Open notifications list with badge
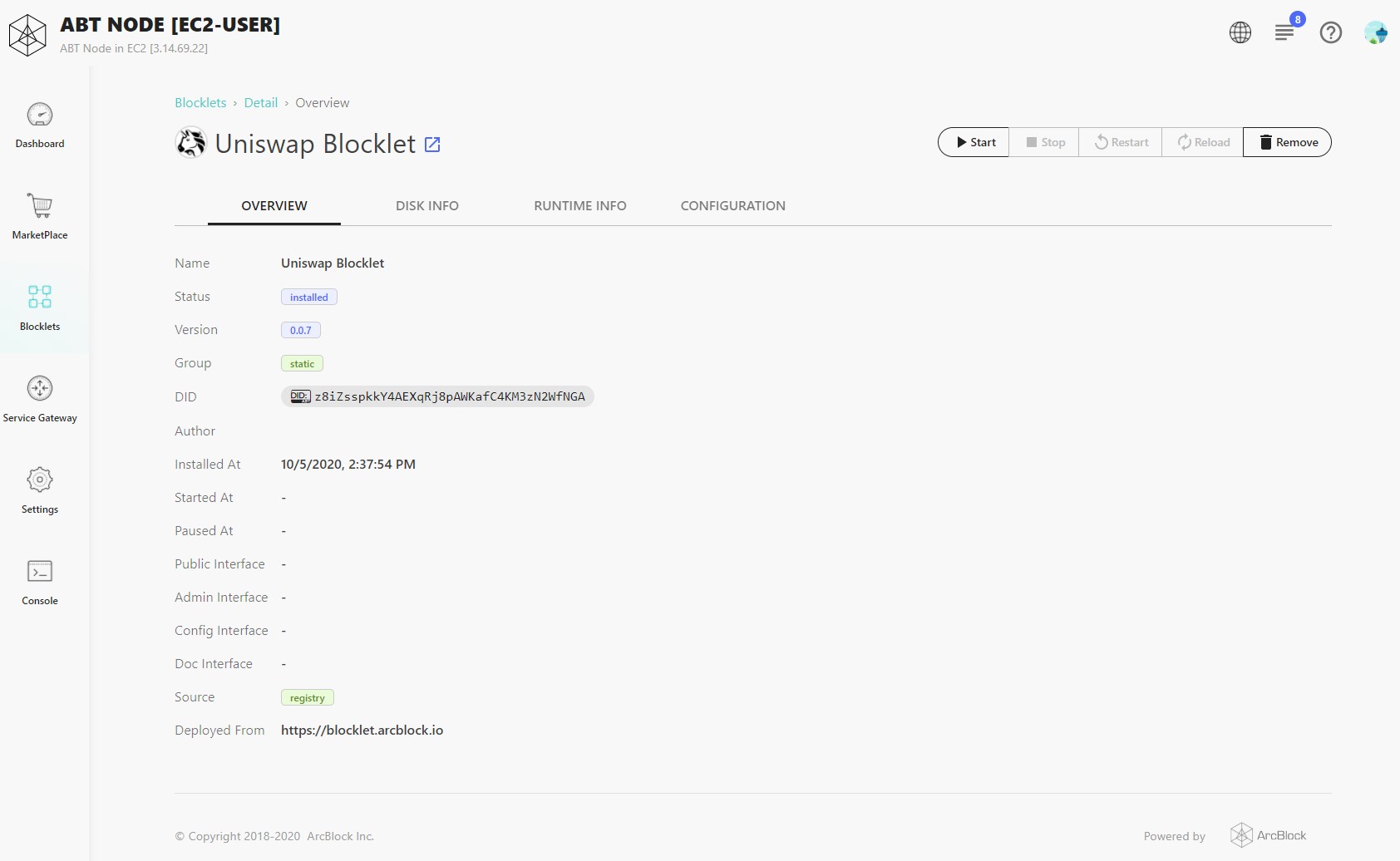The width and height of the screenshot is (1400, 861). click(1284, 32)
